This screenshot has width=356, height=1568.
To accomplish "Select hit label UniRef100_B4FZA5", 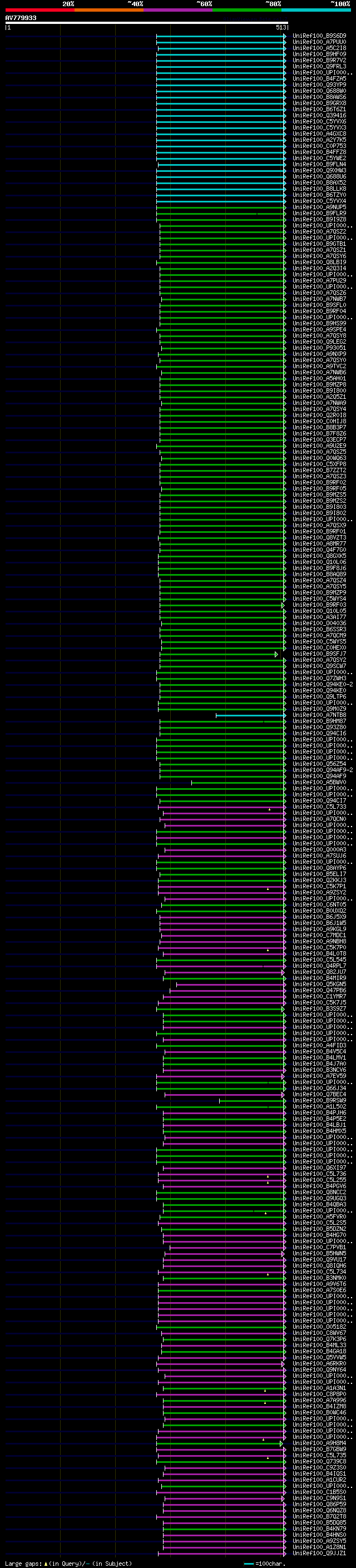I will tap(319, 78).
